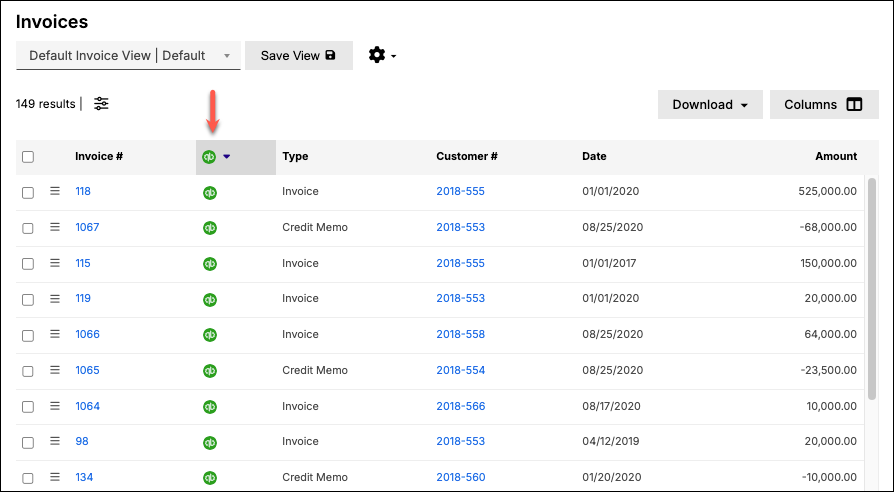Click the 525,000.00 amount cell

click(827, 191)
